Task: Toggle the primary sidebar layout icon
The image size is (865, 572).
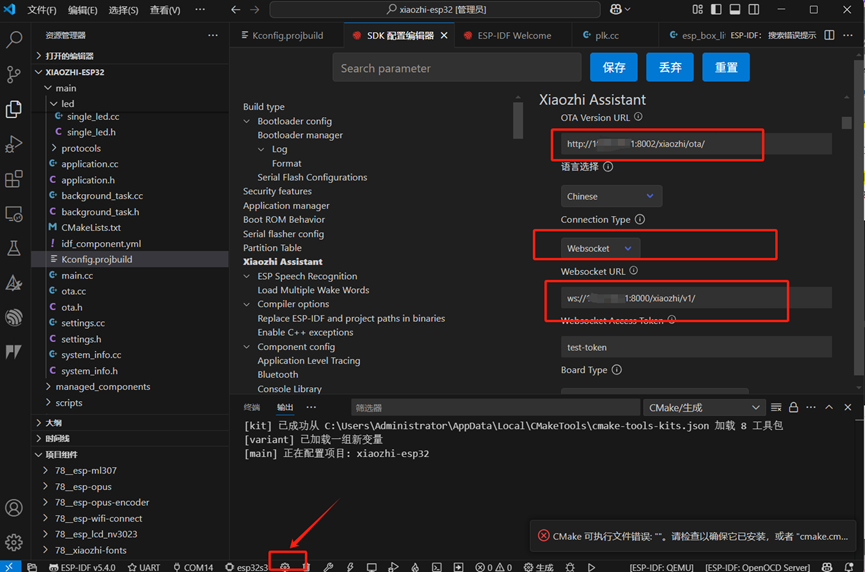Action: tap(716, 9)
